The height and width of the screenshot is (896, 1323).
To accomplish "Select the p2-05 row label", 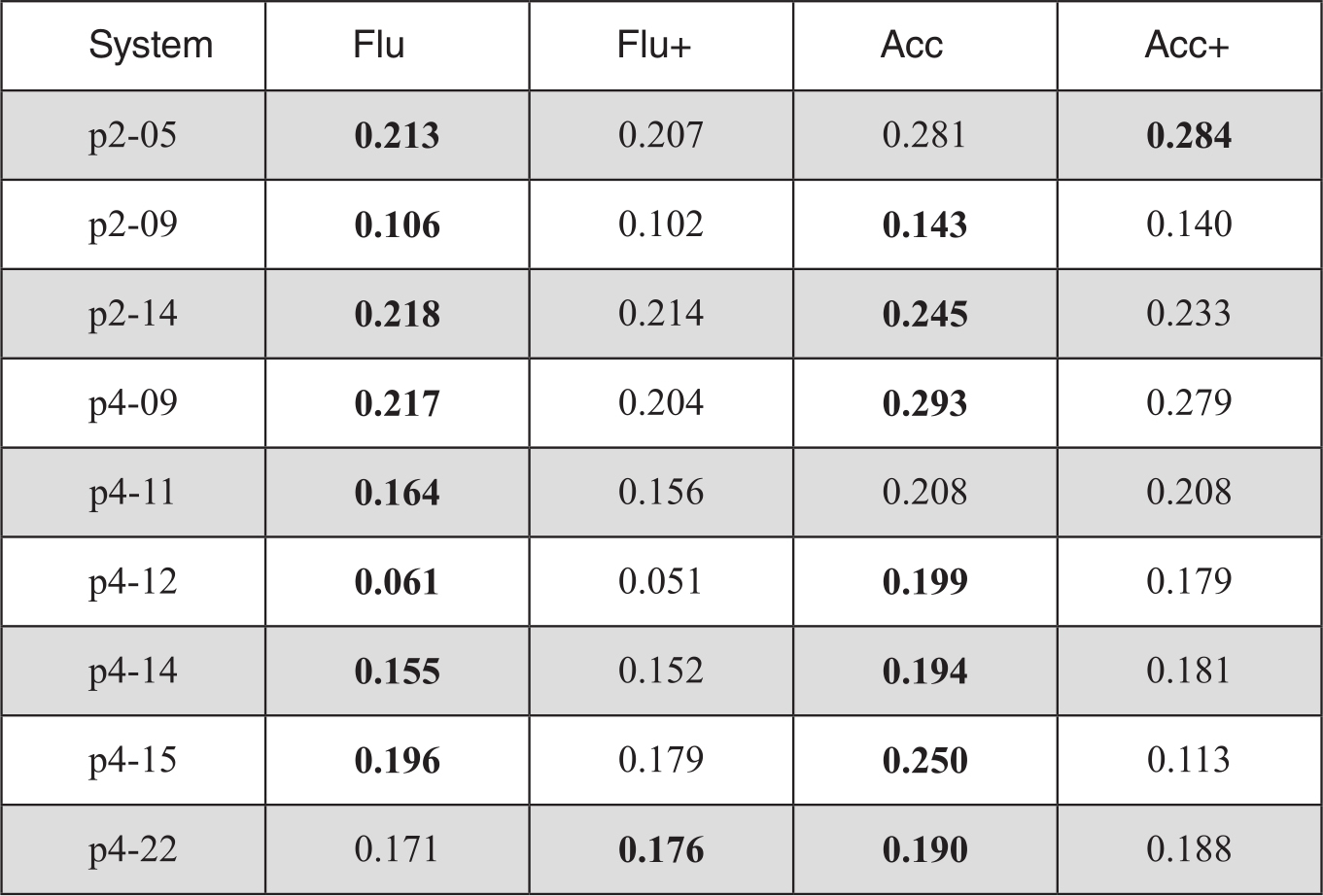I will [133, 136].
